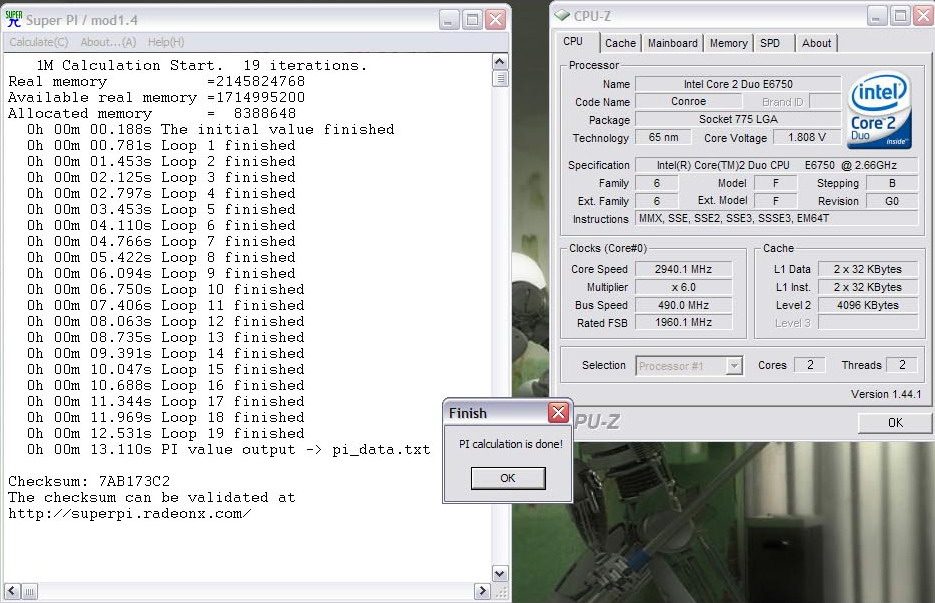Click the Threads count field
Image resolution: width=935 pixels, height=603 pixels.
click(902, 364)
